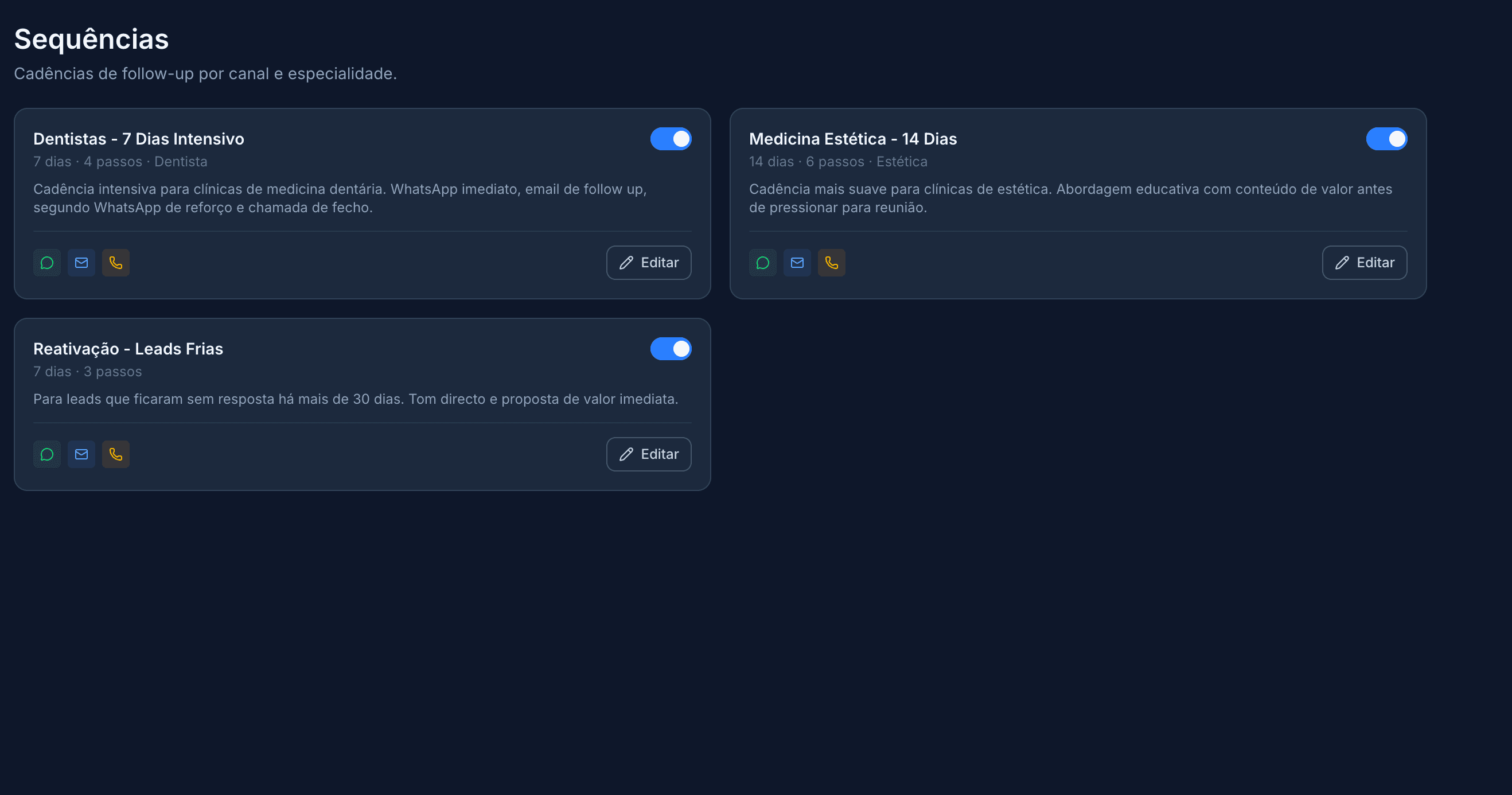Click '14 dias · 6 passos · Estética' text
The image size is (1512, 795).
click(x=838, y=162)
